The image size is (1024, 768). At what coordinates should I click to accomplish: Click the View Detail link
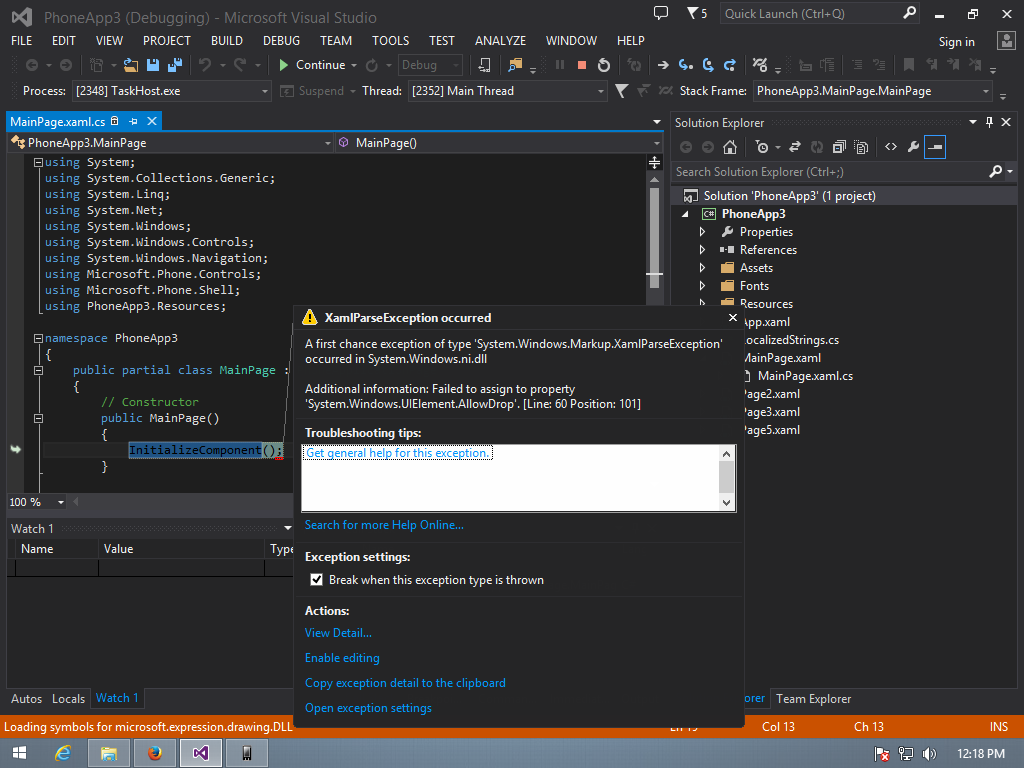338,633
